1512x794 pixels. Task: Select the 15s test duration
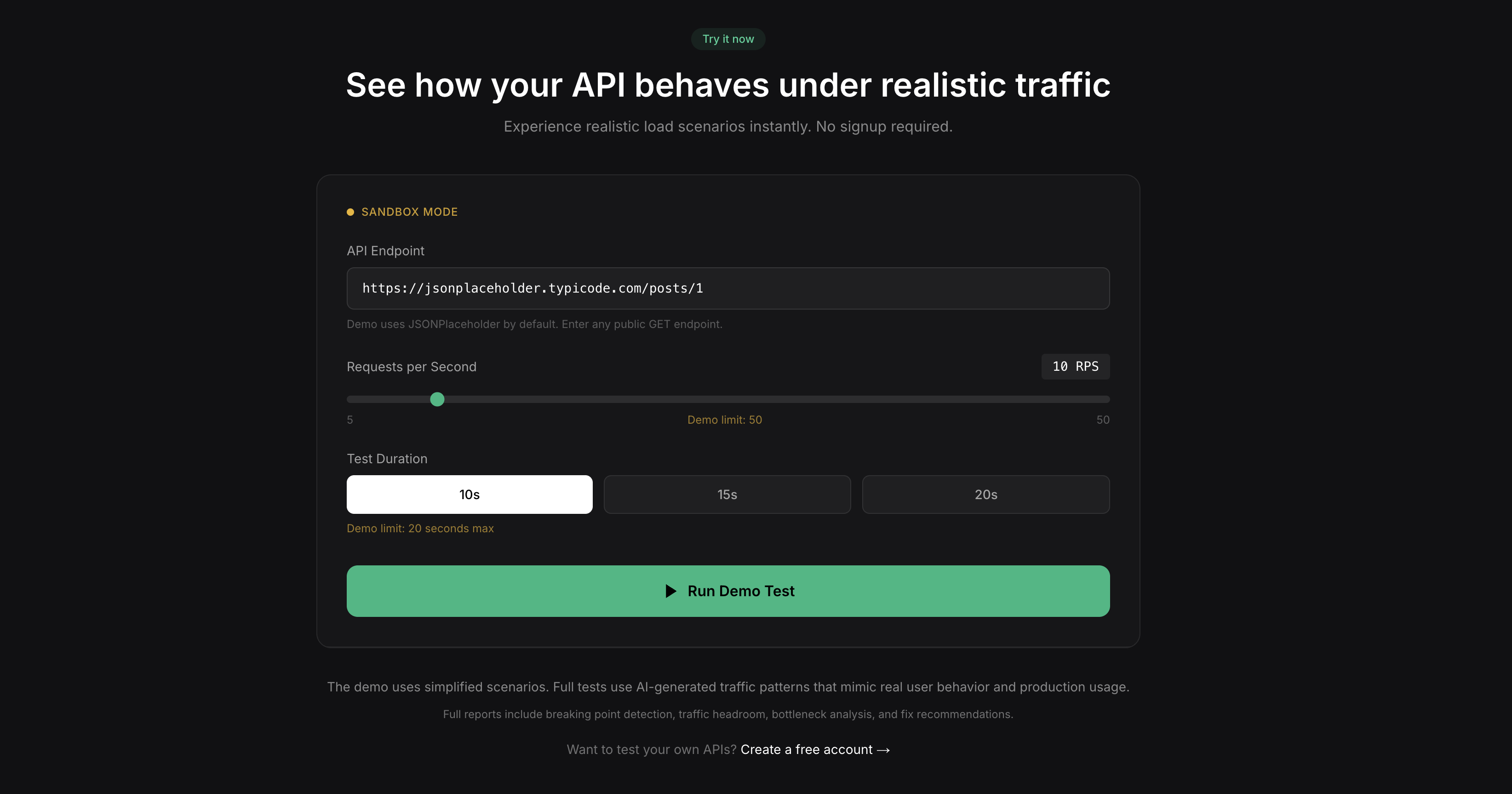point(727,495)
